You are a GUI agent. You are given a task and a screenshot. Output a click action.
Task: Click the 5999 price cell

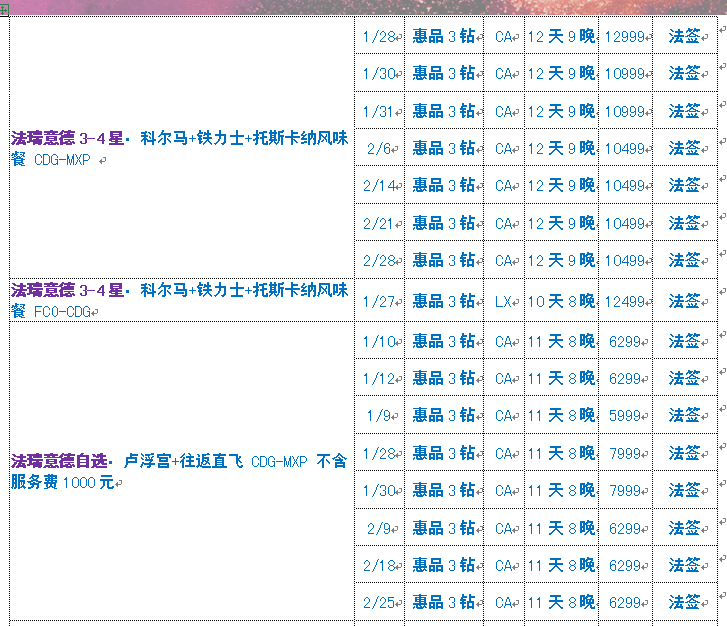point(626,415)
